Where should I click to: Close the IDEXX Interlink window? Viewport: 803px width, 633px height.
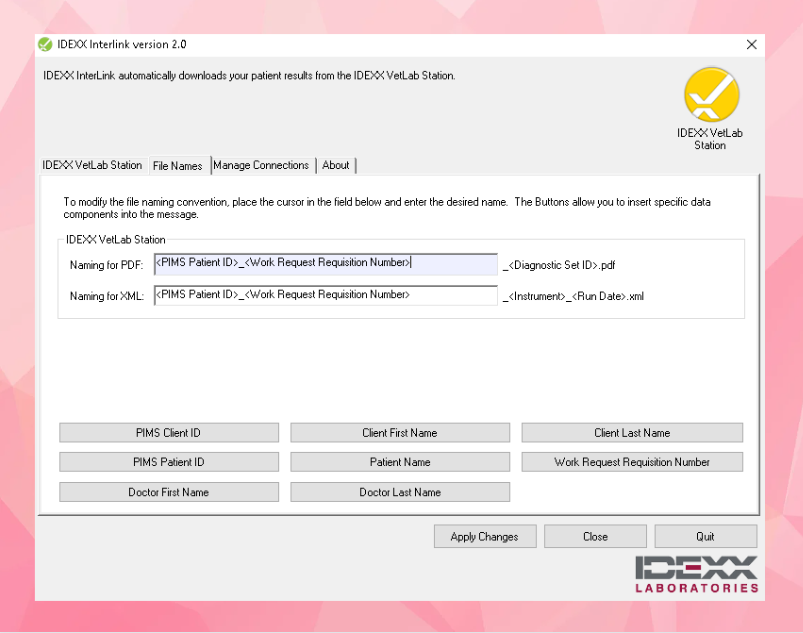pyautogui.click(x=751, y=45)
